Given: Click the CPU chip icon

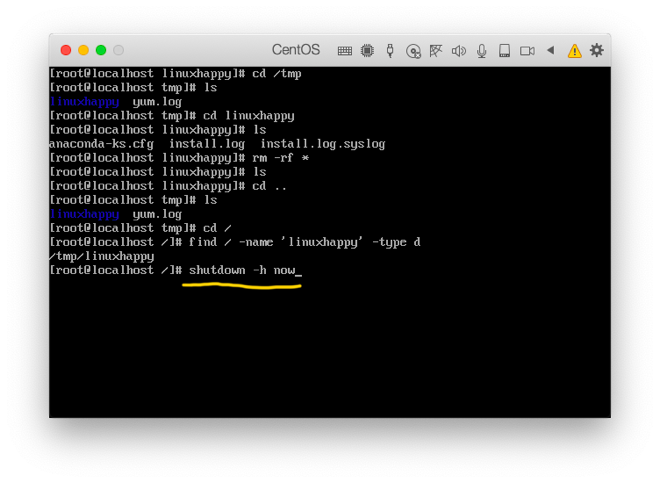Looking at the screenshot, I should [367, 51].
